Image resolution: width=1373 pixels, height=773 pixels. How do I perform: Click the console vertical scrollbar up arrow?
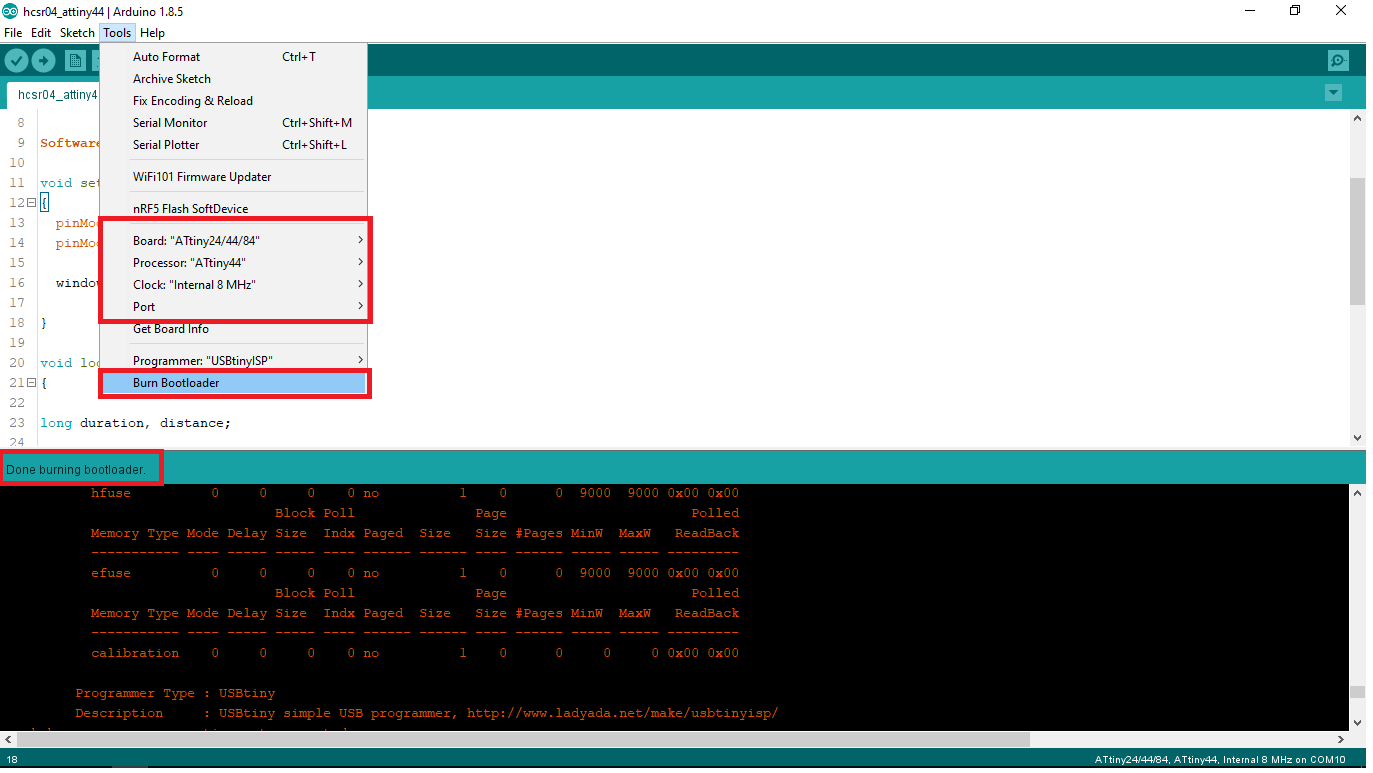click(1357, 493)
